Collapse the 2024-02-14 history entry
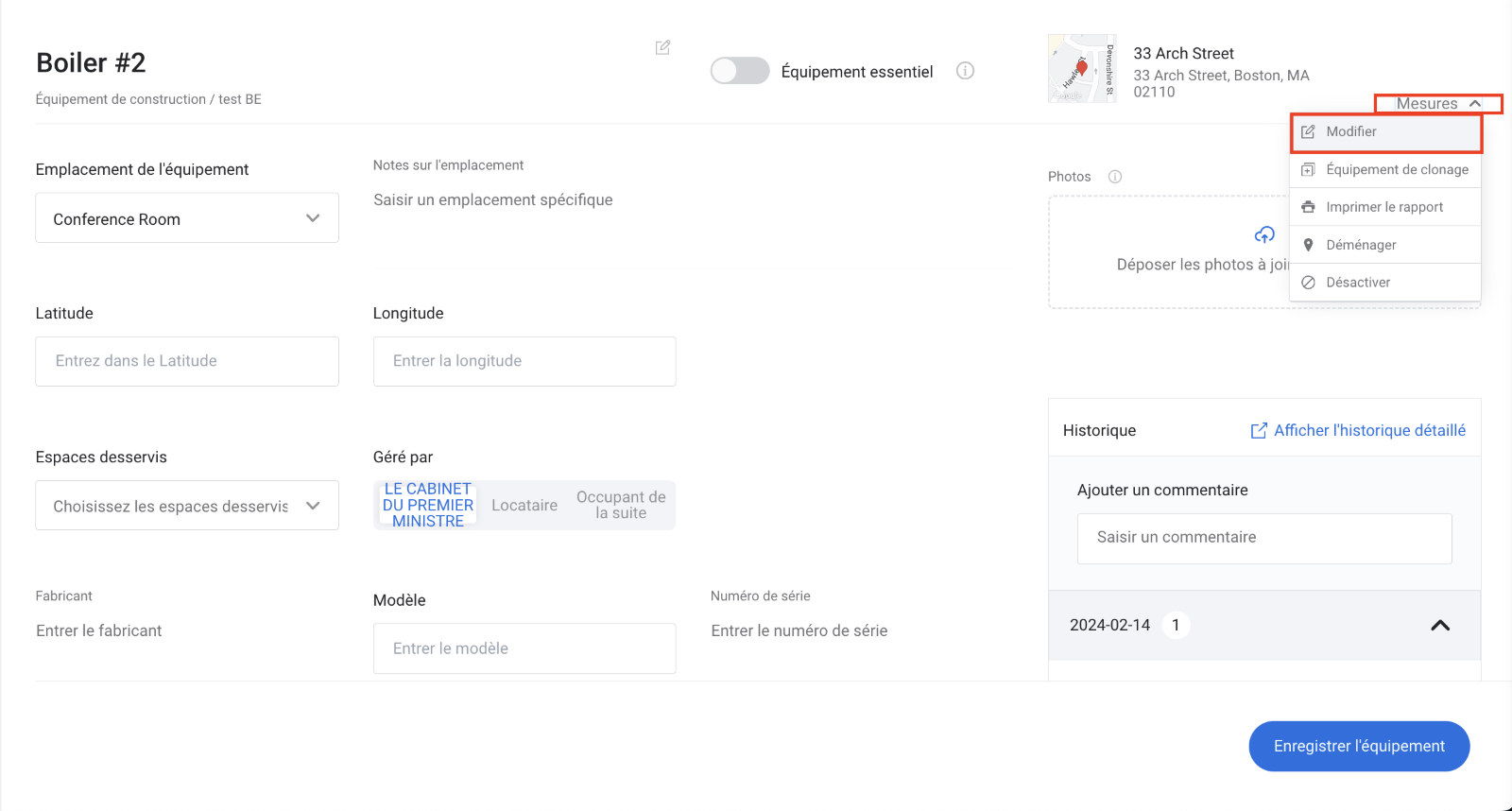The height and width of the screenshot is (811, 1512). click(1440, 626)
